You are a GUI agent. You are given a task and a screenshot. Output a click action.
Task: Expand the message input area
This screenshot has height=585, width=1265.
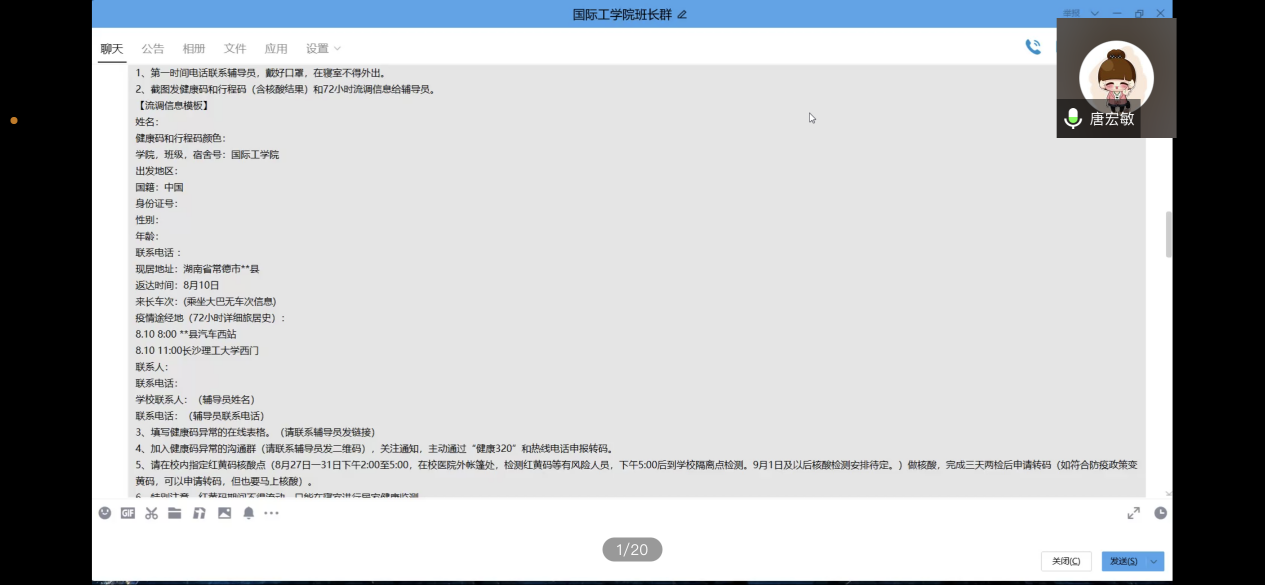tap(1133, 513)
